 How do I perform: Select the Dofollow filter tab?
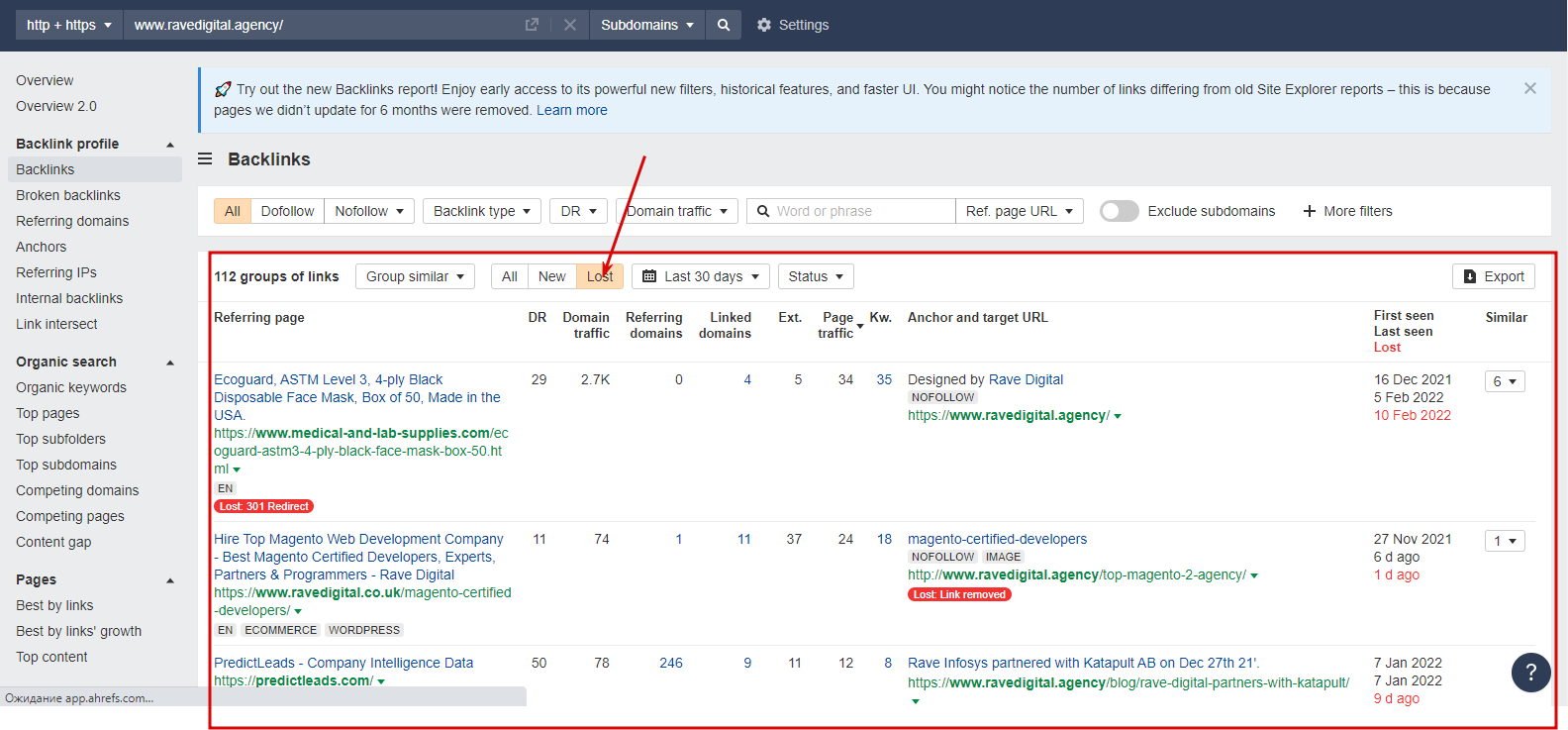287,211
